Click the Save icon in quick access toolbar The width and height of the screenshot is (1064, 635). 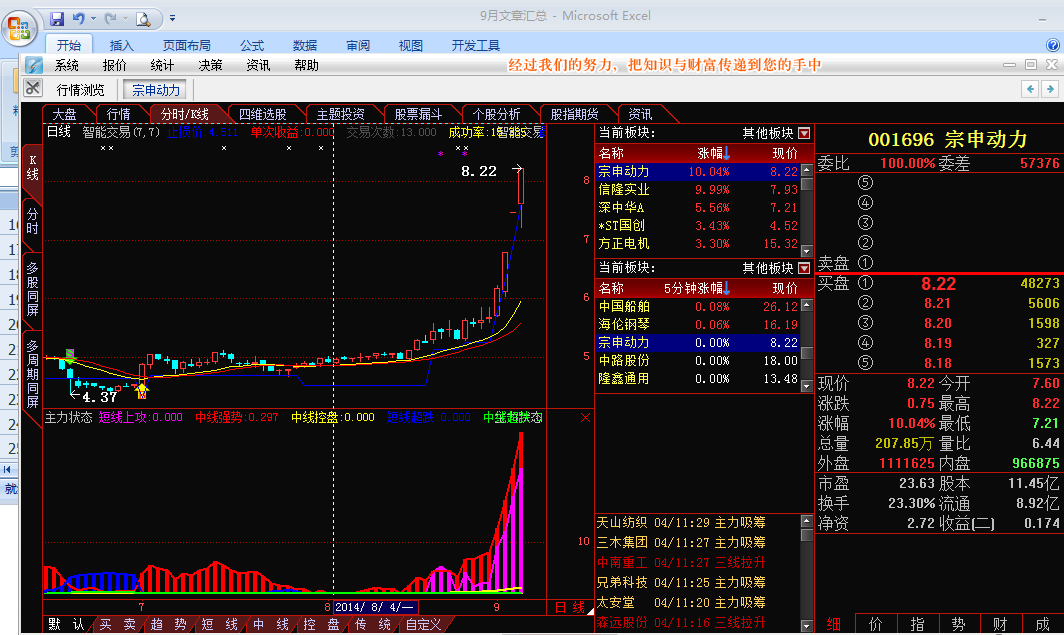pyautogui.click(x=58, y=18)
